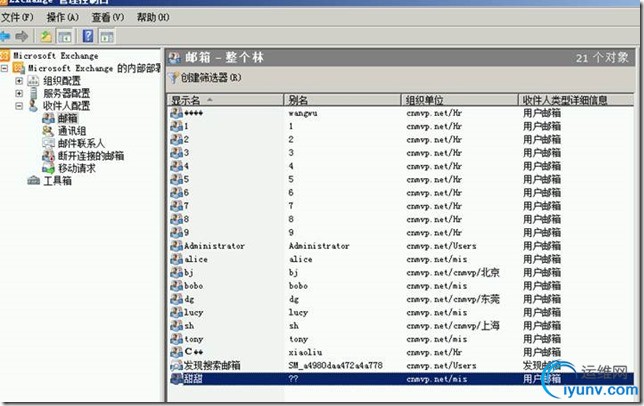Click the mailbox icon of row 7
Image resolution: width=644 pixels, height=406 pixels.
[x=177, y=206]
